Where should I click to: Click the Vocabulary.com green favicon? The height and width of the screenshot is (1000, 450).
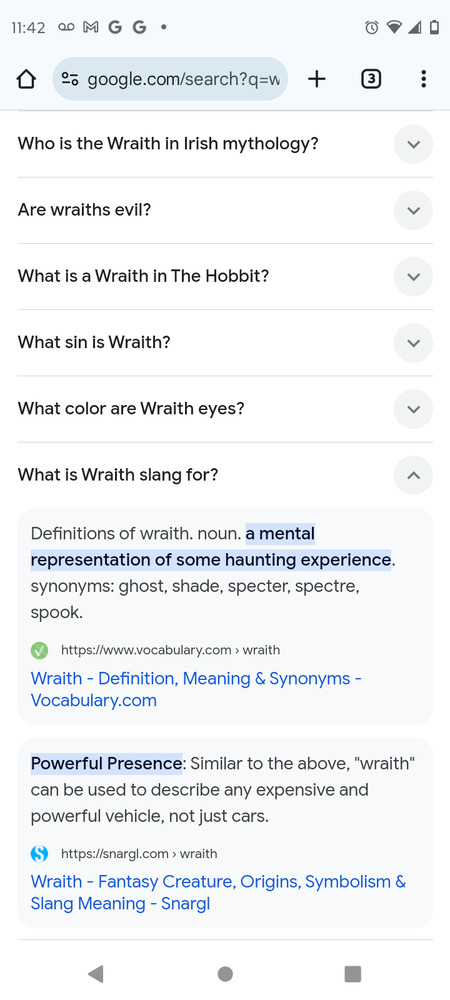click(x=40, y=651)
